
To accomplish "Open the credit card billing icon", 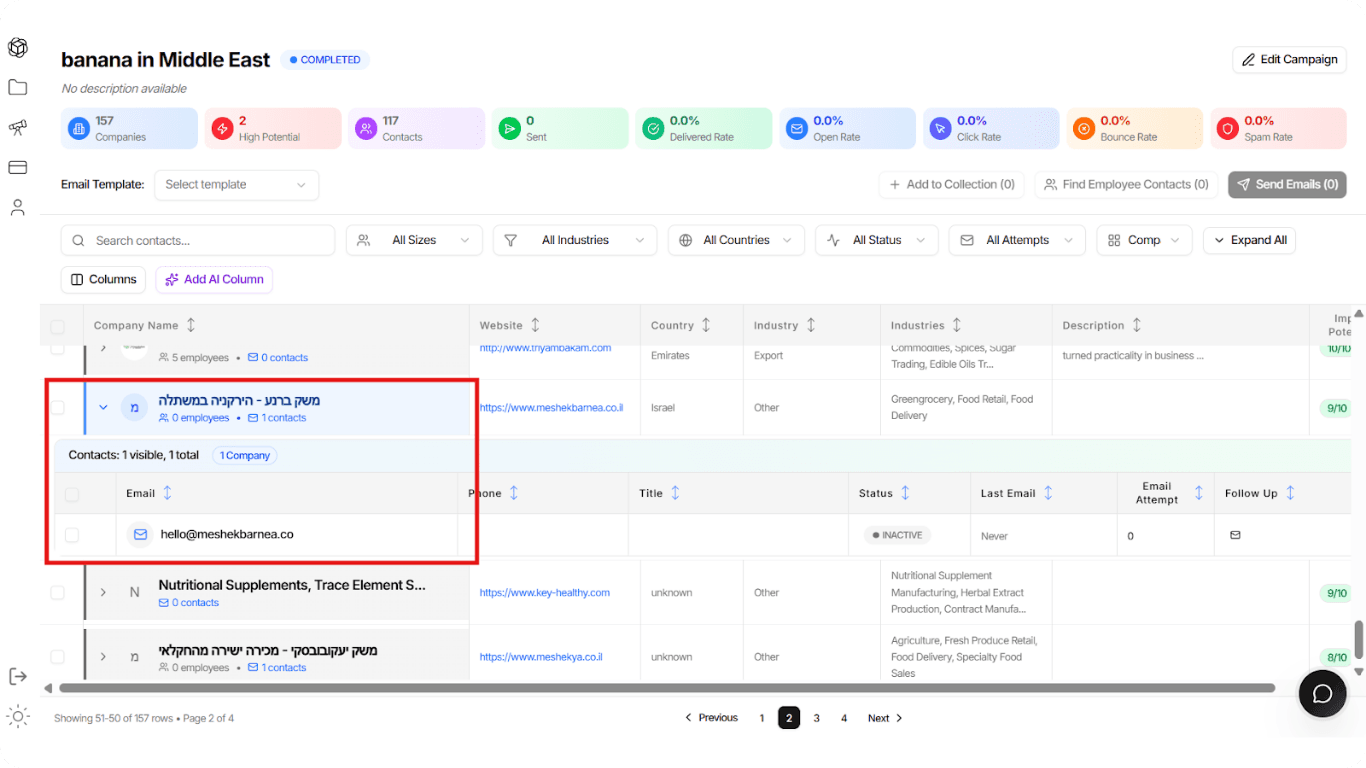I will [x=17, y=168].
